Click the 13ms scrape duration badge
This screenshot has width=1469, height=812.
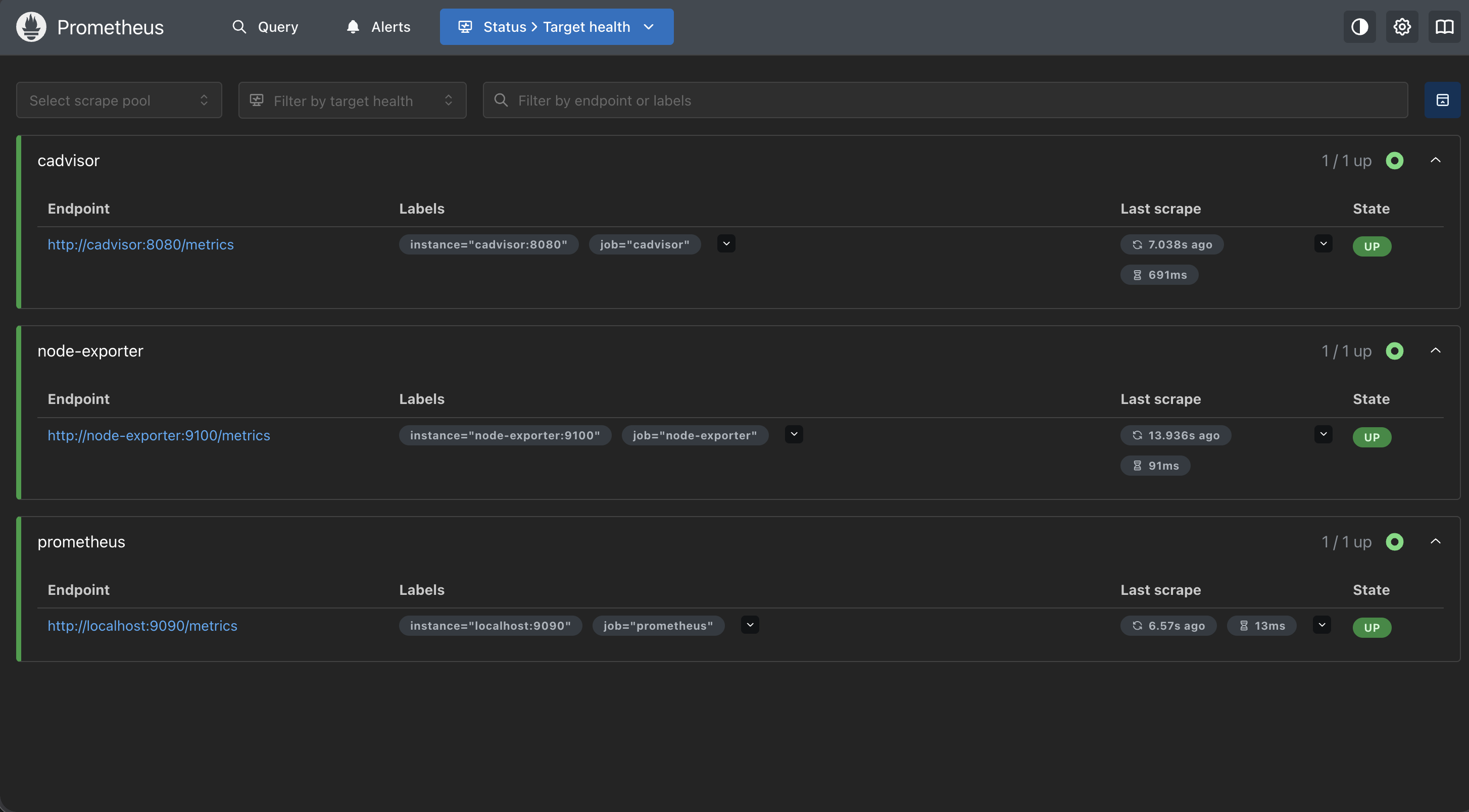point(1261,626)
